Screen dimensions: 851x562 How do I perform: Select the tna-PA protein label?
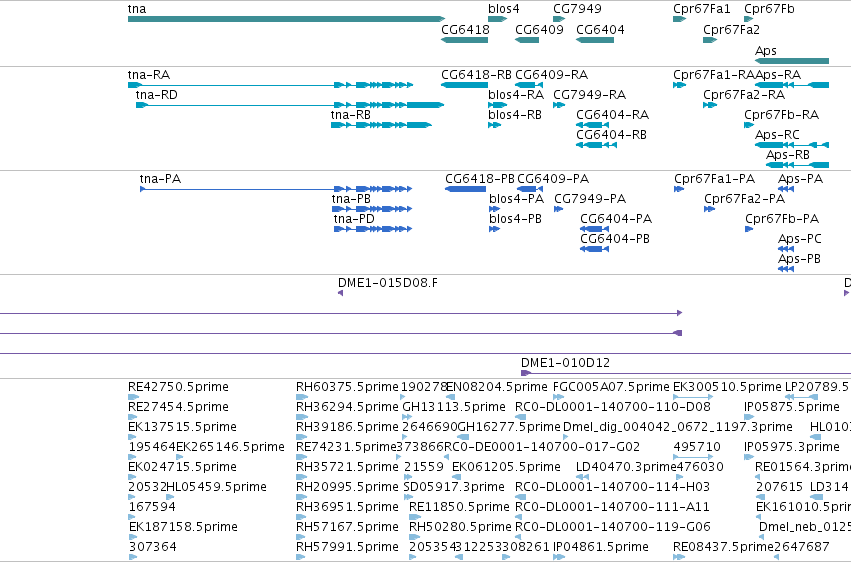(x=160, y=179)
